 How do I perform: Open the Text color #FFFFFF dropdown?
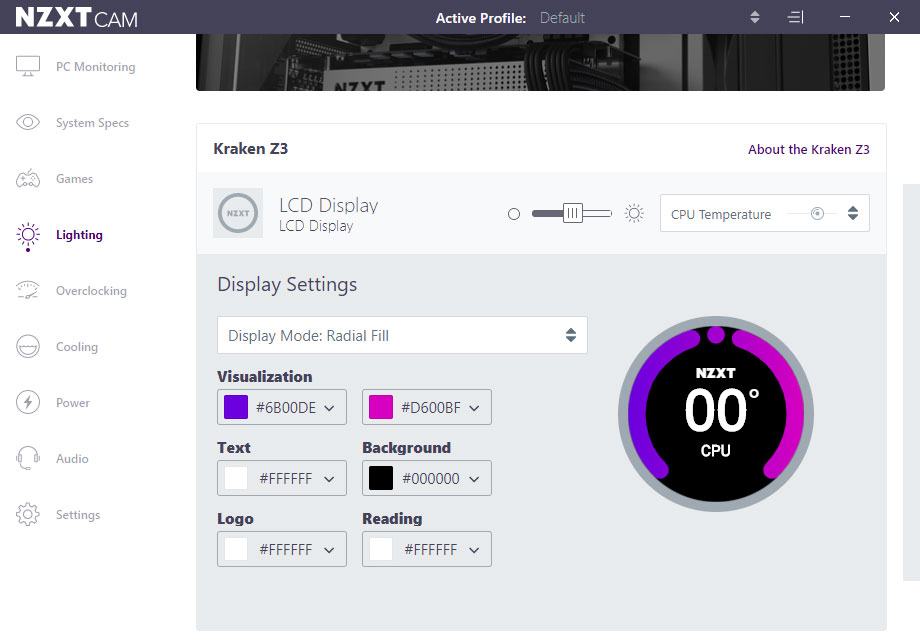click(282, 478)
